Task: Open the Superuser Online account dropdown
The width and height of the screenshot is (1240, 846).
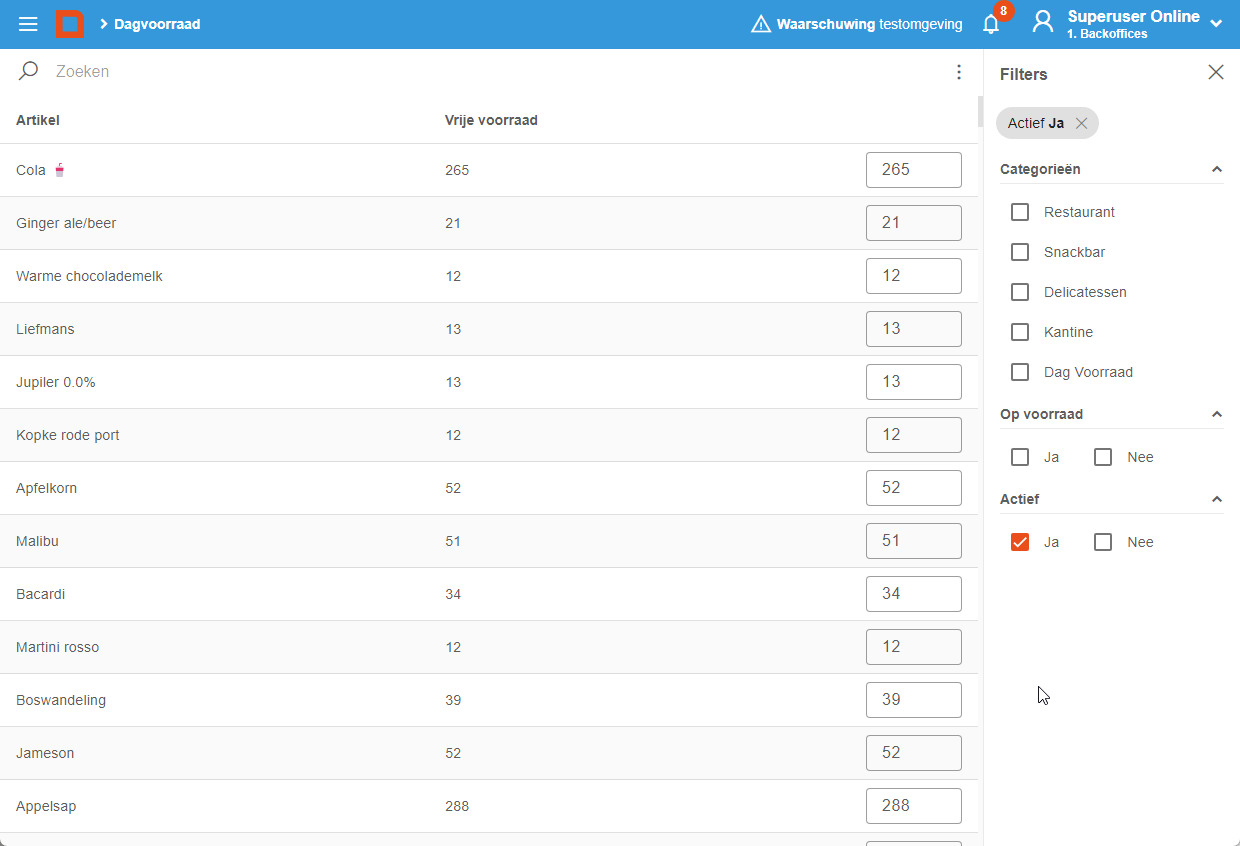Action: 1217,23
